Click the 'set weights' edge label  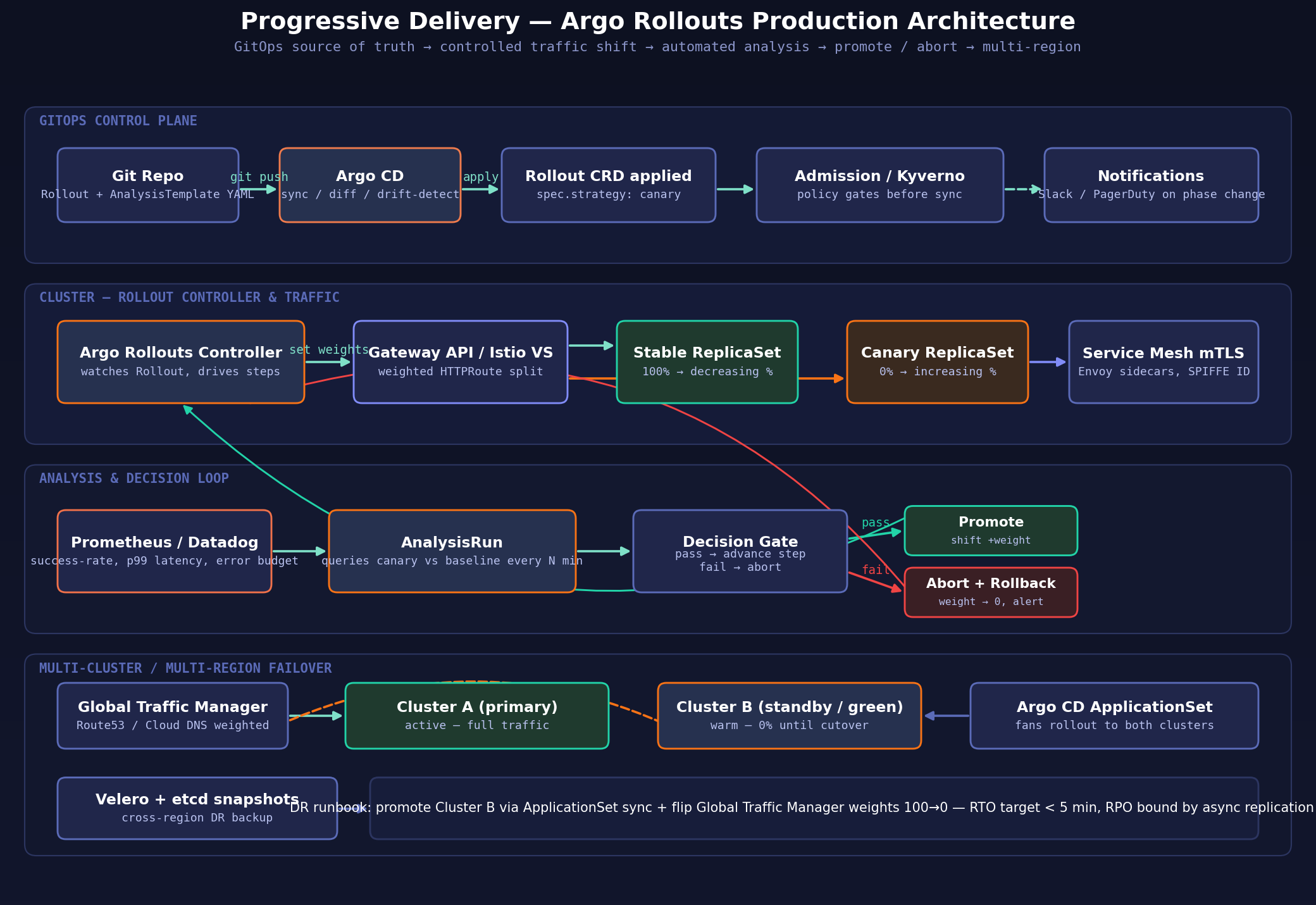(x=329, y=350)
